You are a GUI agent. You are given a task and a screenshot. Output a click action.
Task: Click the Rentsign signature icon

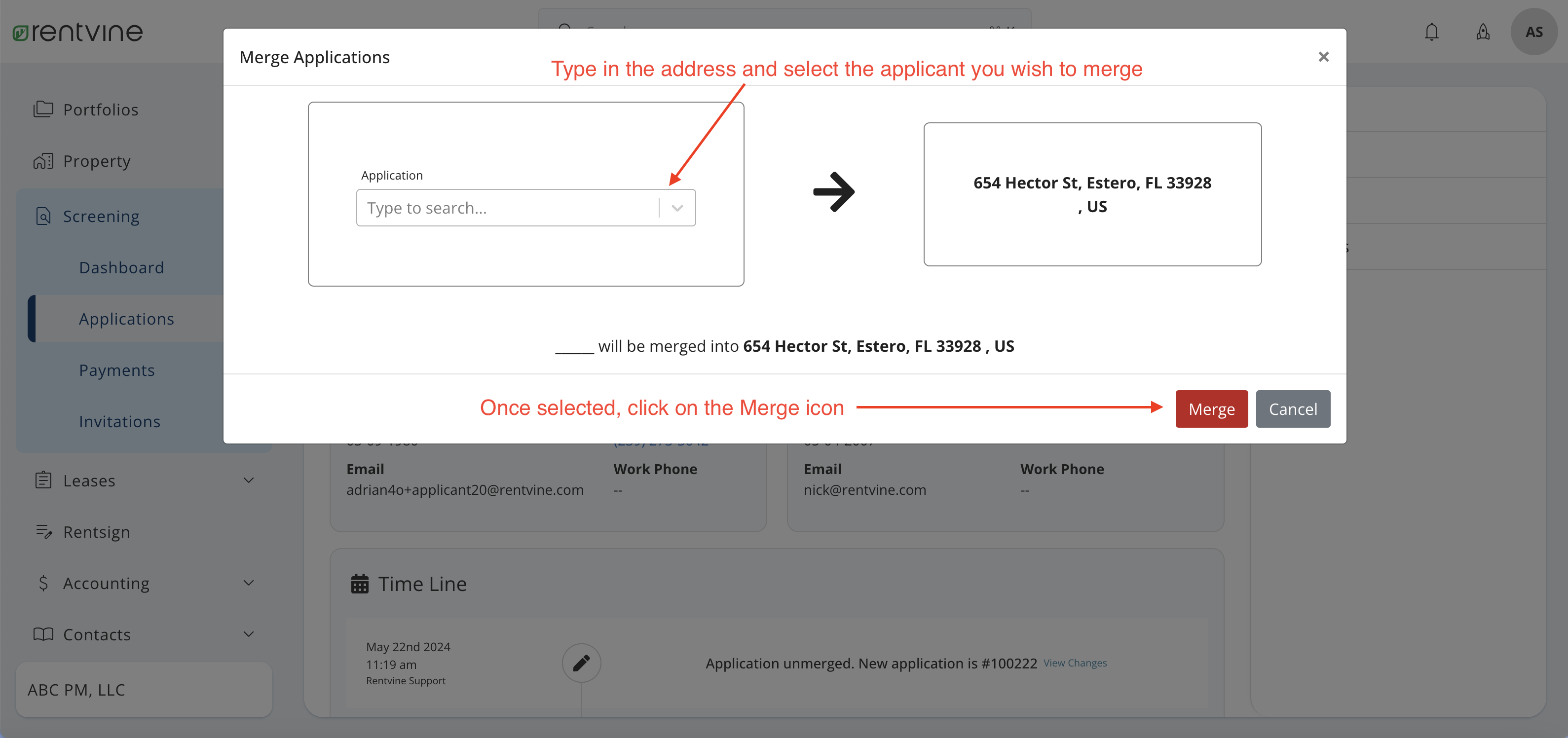point(43,532)
